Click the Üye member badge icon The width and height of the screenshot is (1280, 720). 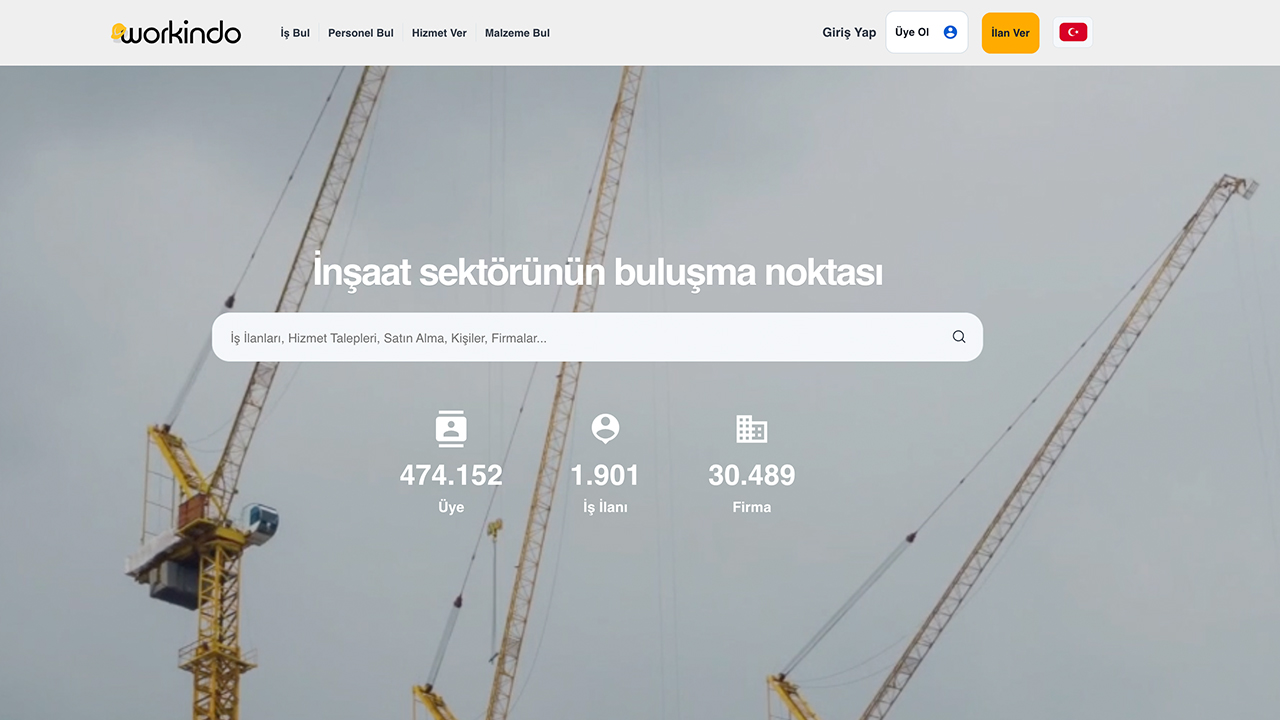tap(451, 428)
